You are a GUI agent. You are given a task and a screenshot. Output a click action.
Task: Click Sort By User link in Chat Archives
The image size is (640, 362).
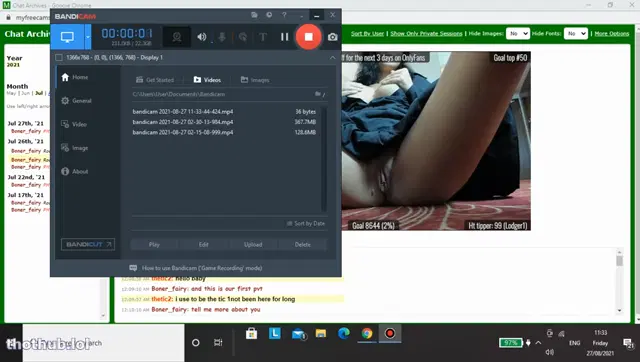coord(367,33)
